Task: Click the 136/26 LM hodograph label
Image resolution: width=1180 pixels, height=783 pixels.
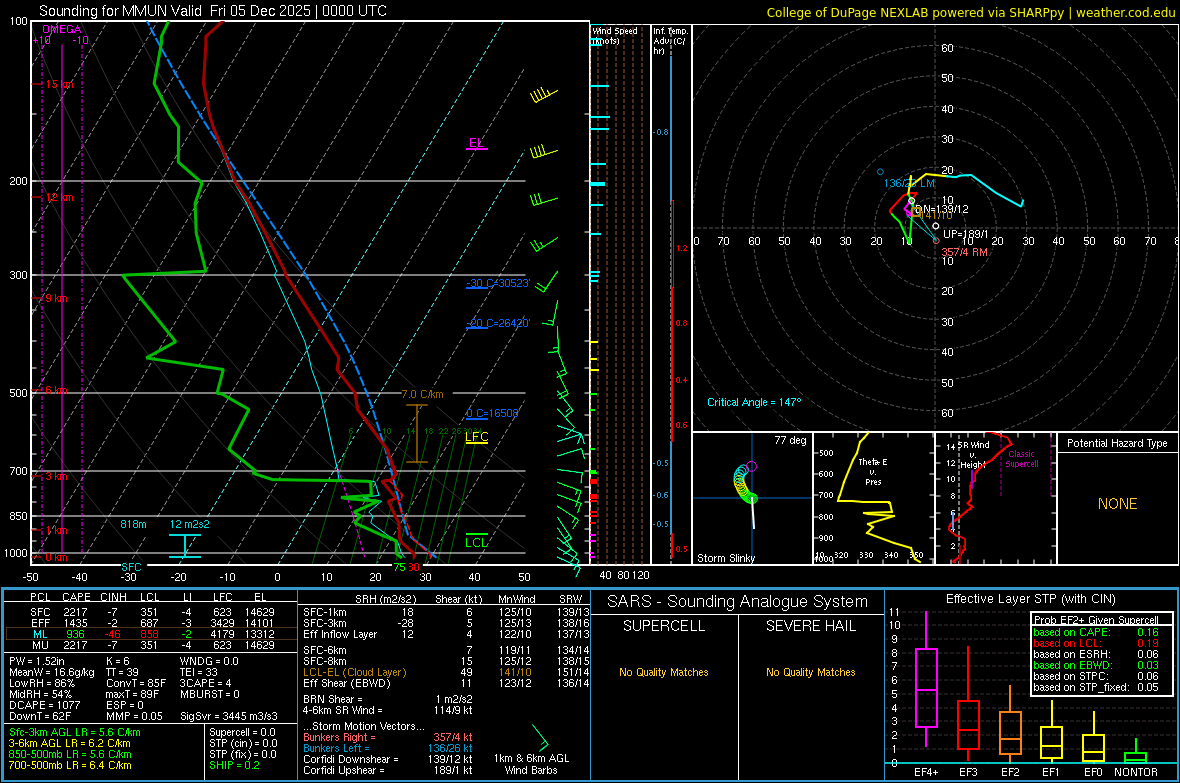Action: point(909,183)
